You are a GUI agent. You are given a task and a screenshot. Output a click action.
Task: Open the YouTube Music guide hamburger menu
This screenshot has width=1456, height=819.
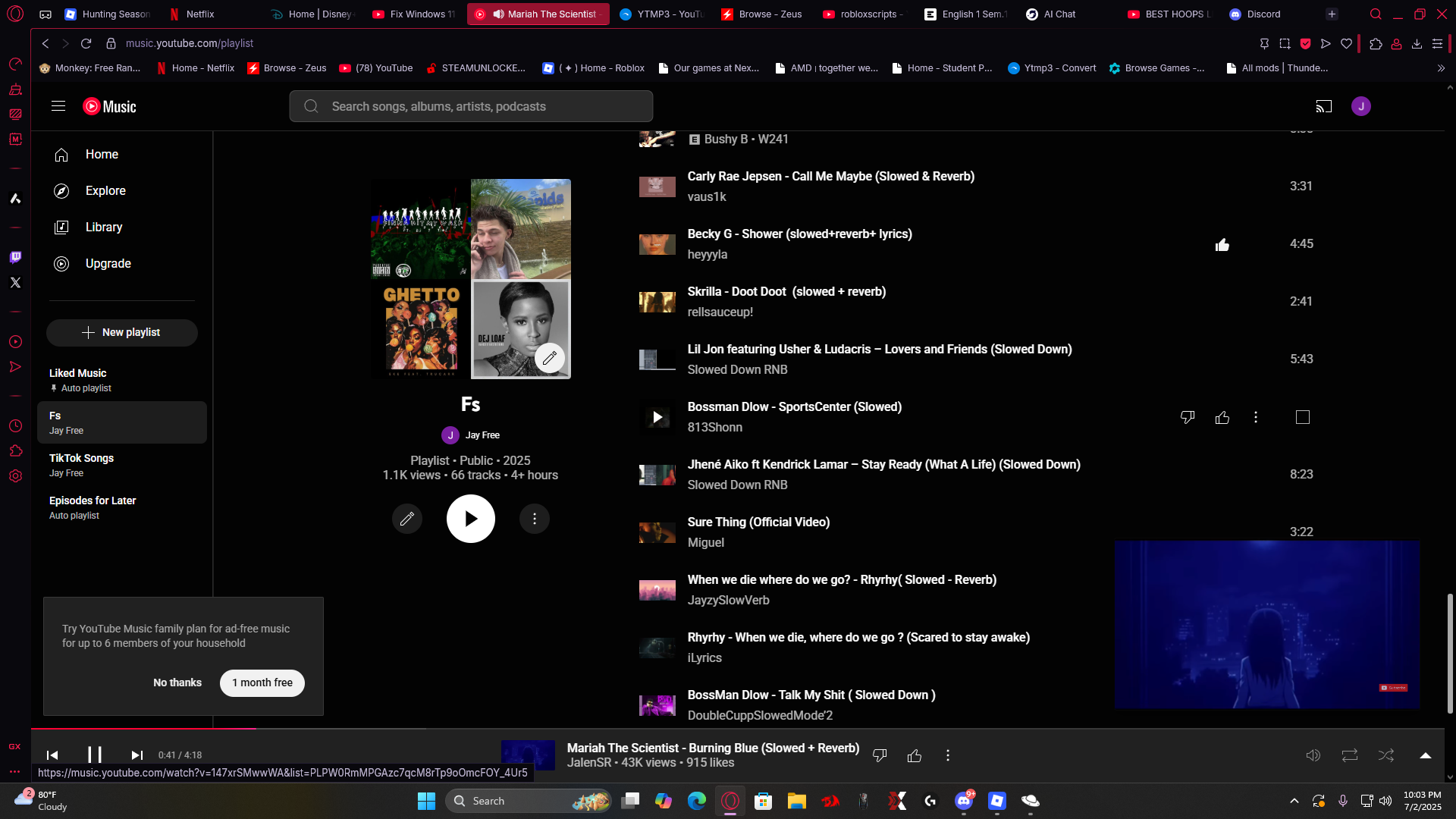[58, 106]
